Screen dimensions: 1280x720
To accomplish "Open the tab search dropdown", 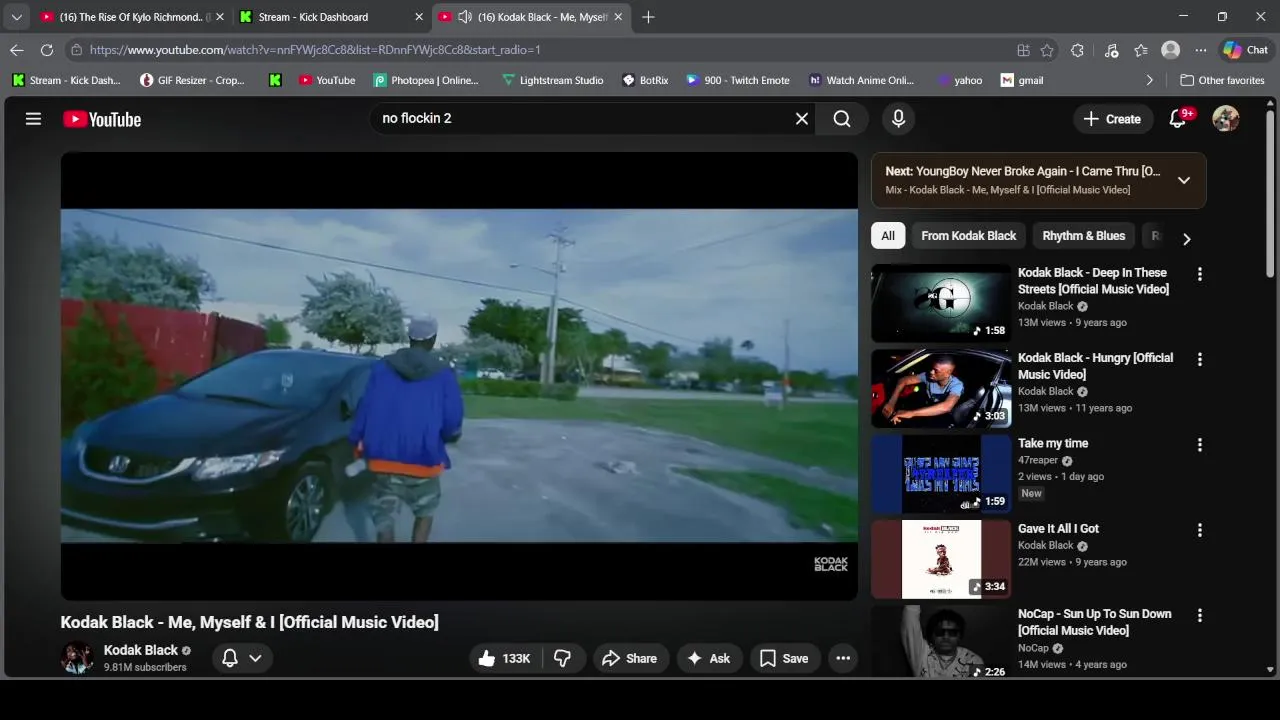I will (16, 17).
